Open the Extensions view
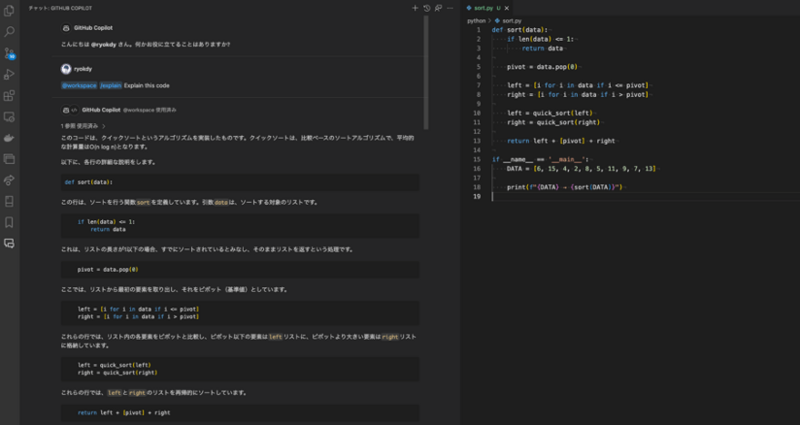 pyautogui.click(x=10, y=96)
